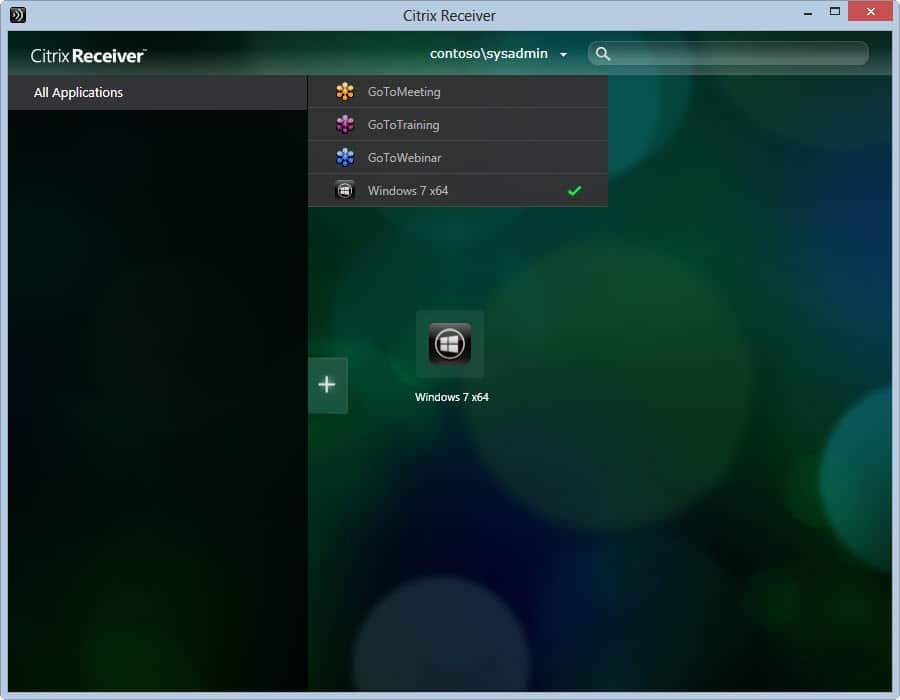Click the plus add-apps button
The width and height of the screenshot is (900, 700).
[x=328, y=385]
